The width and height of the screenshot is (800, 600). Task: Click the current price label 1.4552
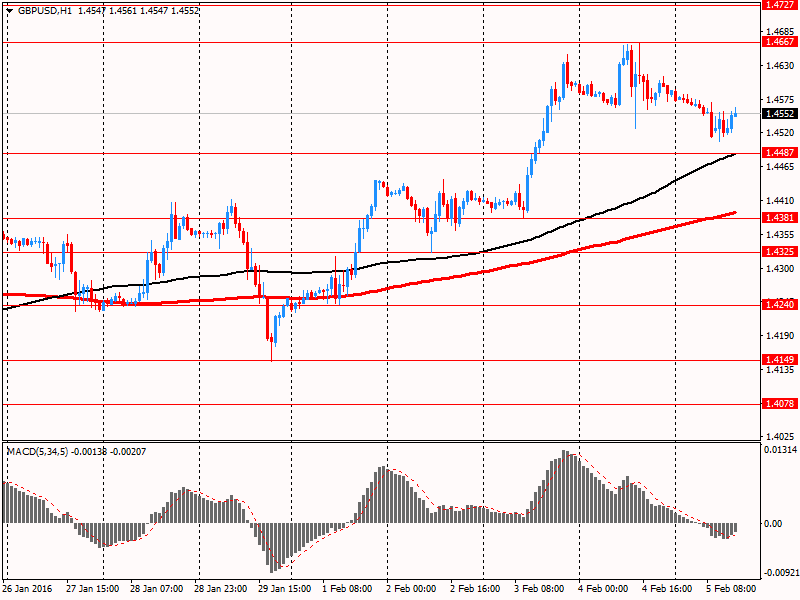pyautogui.click(x=778, y=114)
